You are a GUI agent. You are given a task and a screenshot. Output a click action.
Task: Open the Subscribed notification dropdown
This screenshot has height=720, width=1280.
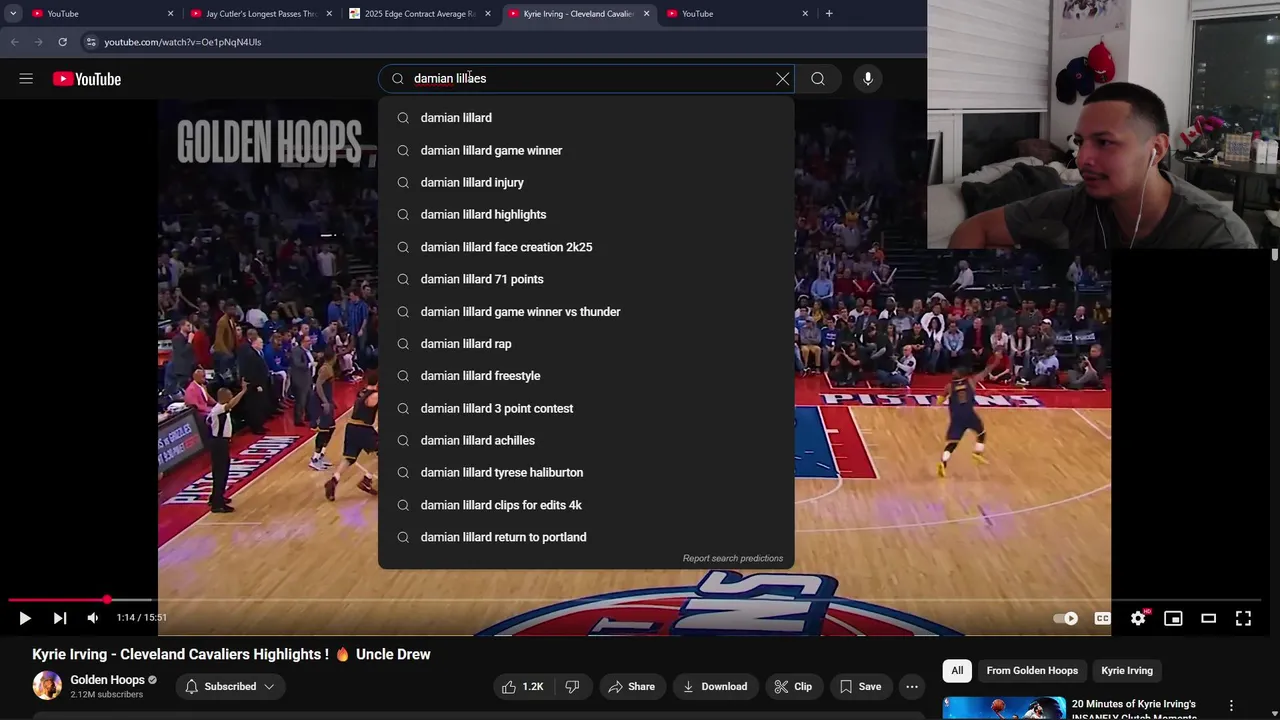click(230, 687)
